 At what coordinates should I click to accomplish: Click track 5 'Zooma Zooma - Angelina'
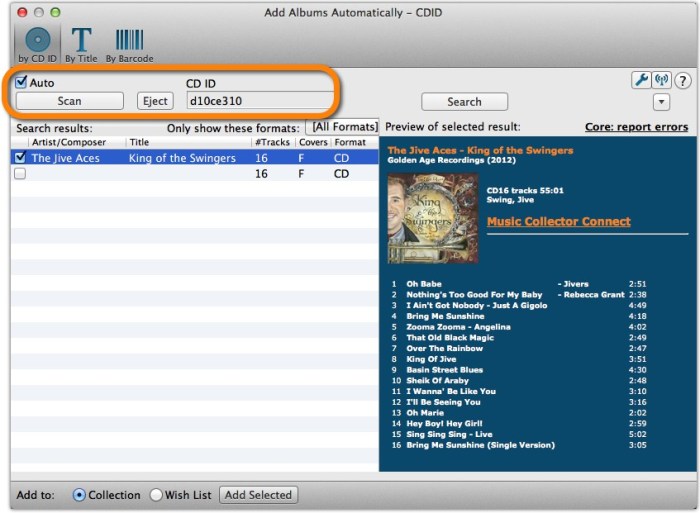(x=458, y=327)
